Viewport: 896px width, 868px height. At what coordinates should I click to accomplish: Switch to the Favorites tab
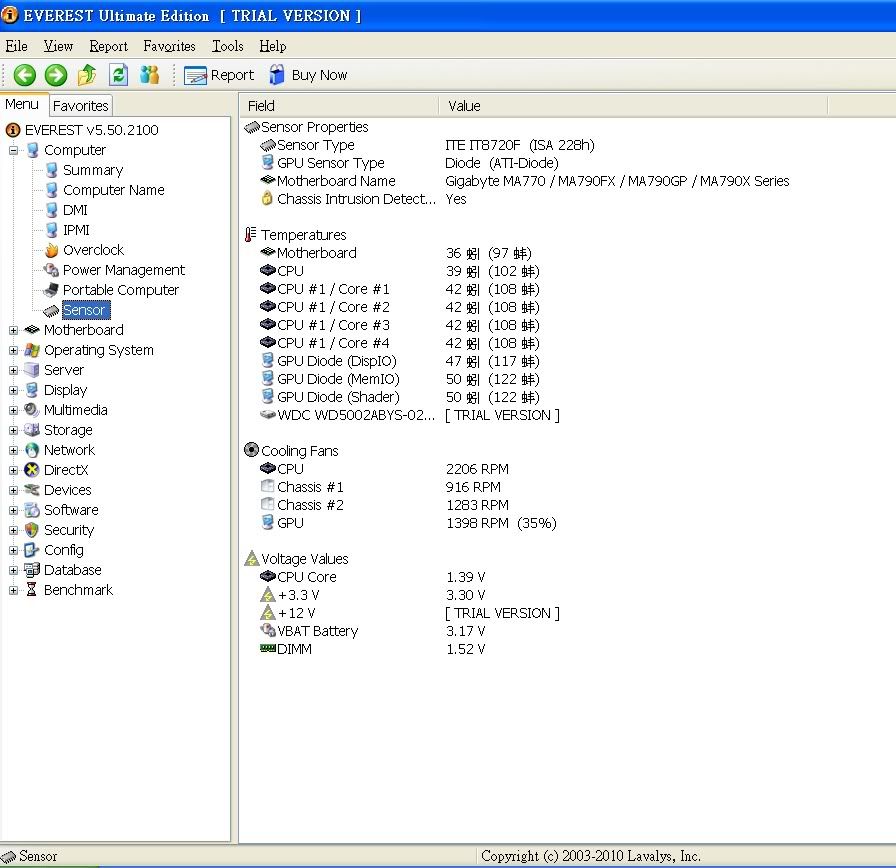[x=80, y=105]
